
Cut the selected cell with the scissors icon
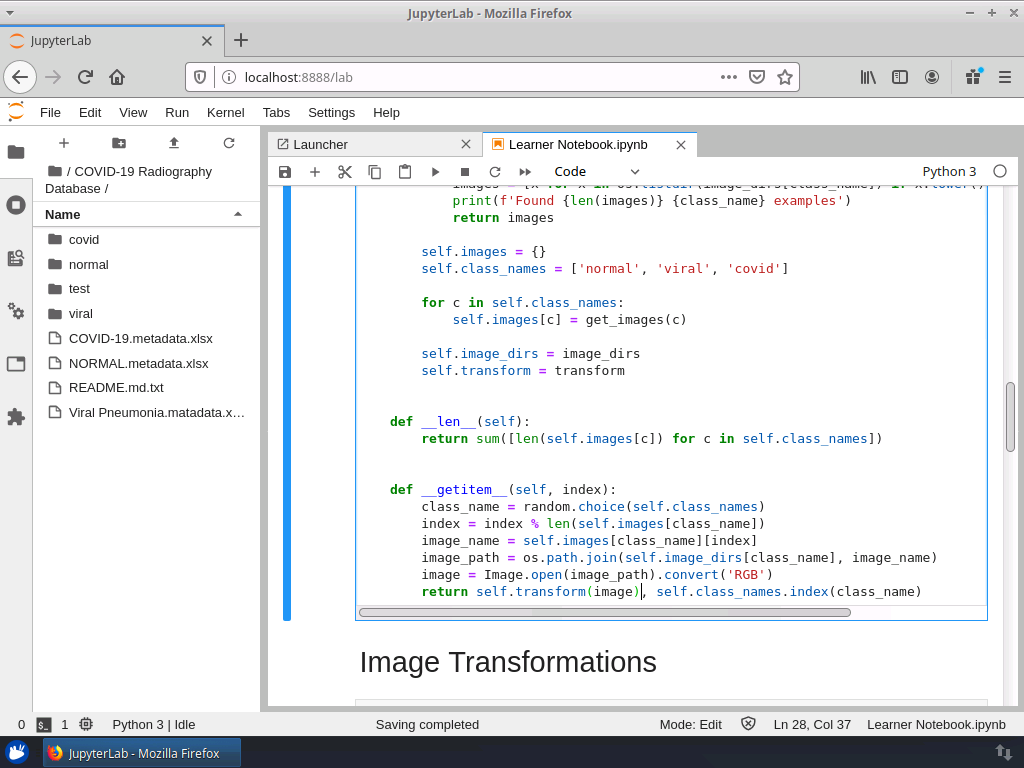[x=345, y=172]
